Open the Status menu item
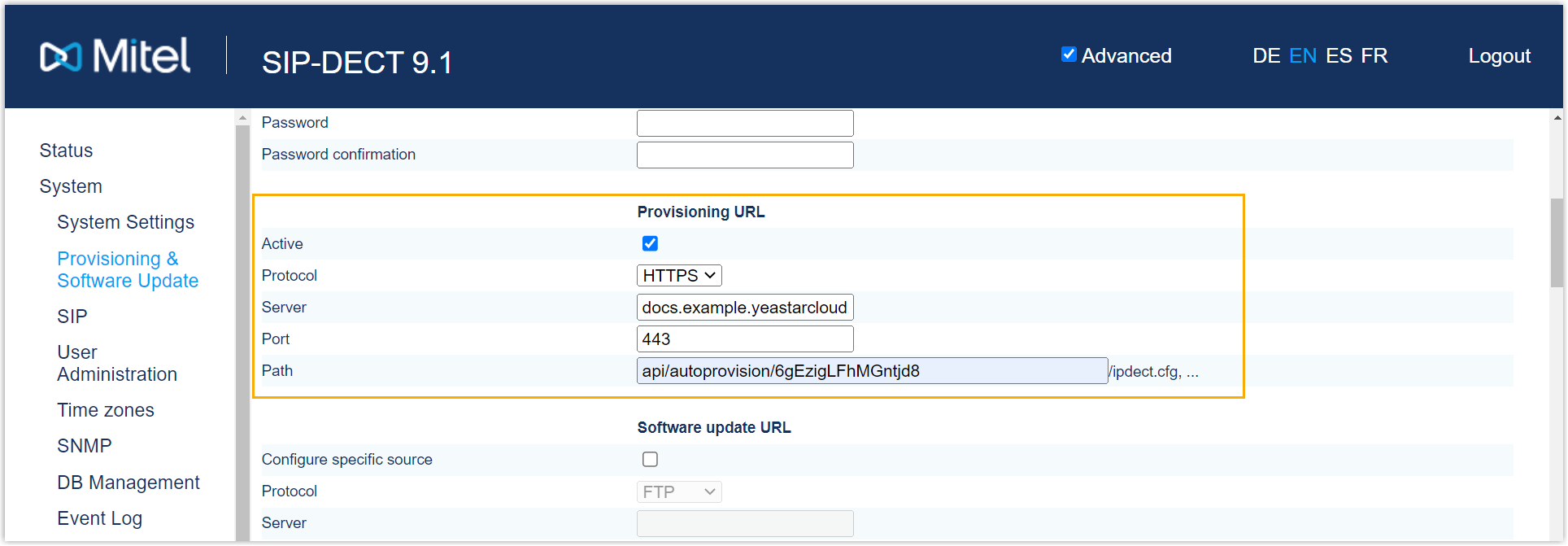 (66, 151)
